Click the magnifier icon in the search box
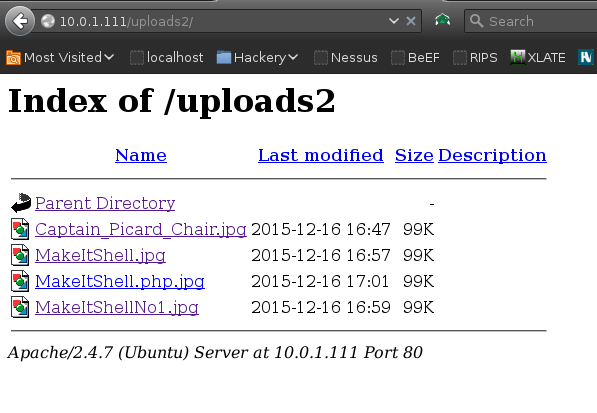The image size is (597, 413). tap(476, 21)
